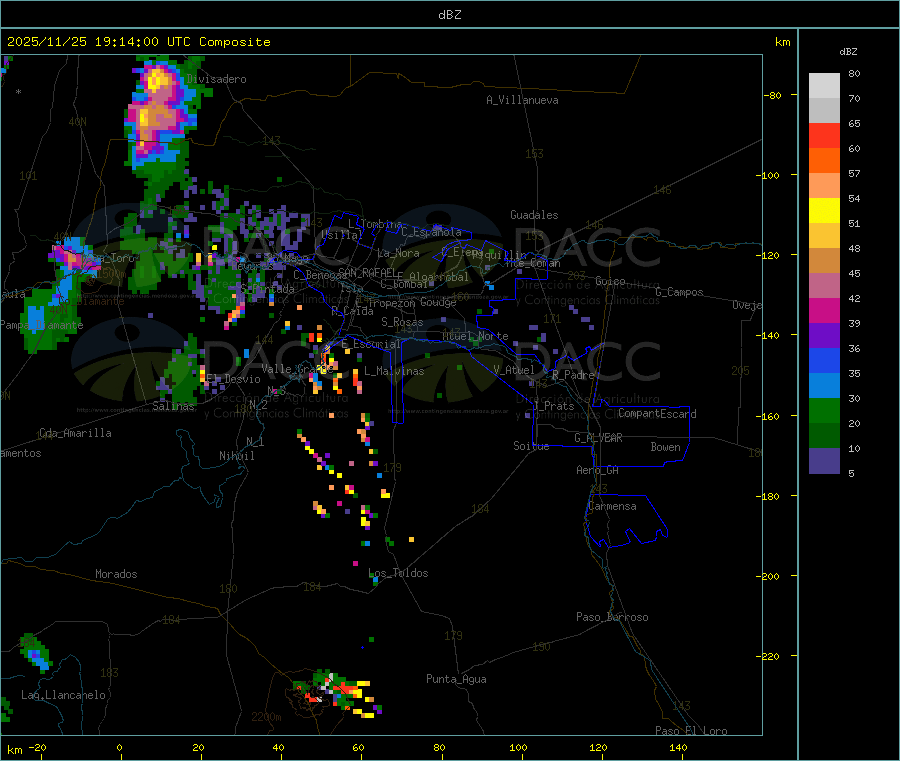The height and width of the screenshot is (761, 900).
Task: Select the slate 10-5 dBZ legend swatch
Action: 824,461
